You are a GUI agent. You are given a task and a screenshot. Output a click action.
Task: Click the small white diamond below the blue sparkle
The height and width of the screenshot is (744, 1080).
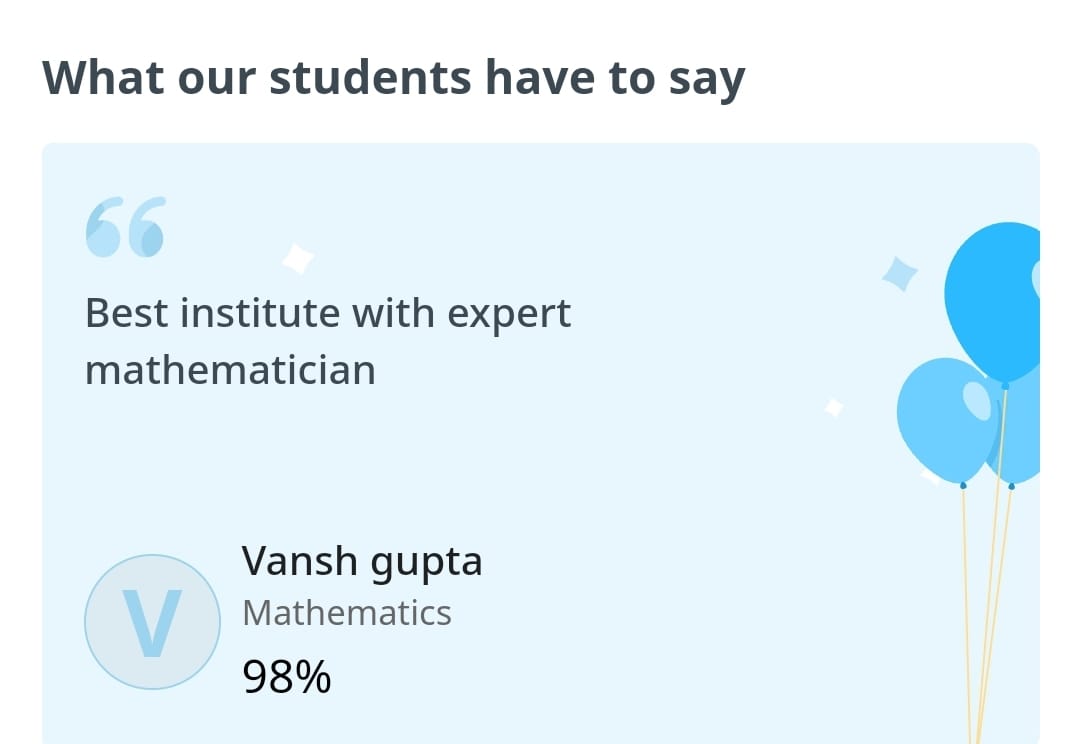(x=833, y=407)
